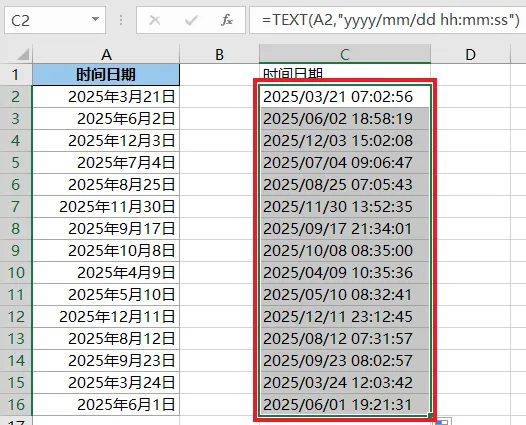Click cell 2025/08/25 07:05:43
Screen dimensions: 526x425
[345, 184]
